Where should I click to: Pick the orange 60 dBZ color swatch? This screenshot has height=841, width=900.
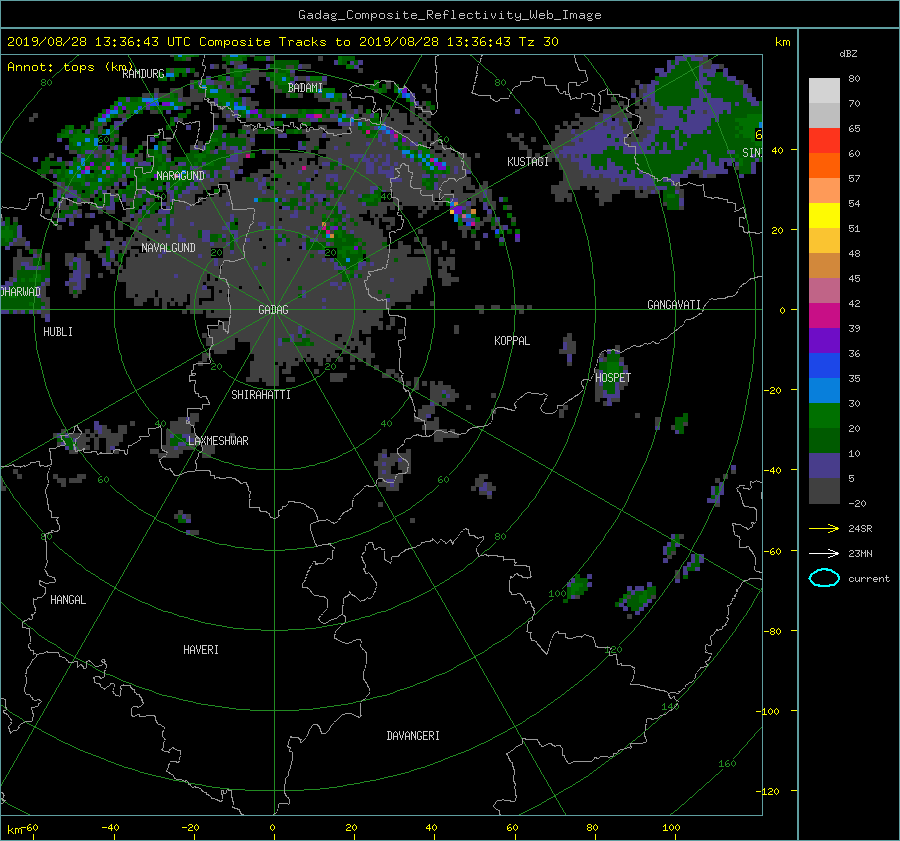[824, 165]
